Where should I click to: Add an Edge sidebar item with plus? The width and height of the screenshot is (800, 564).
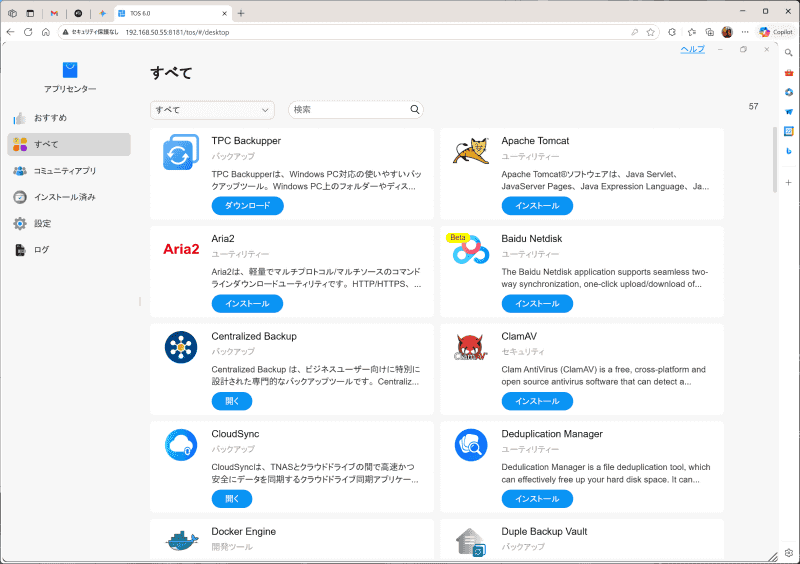[x=788, y=182]
